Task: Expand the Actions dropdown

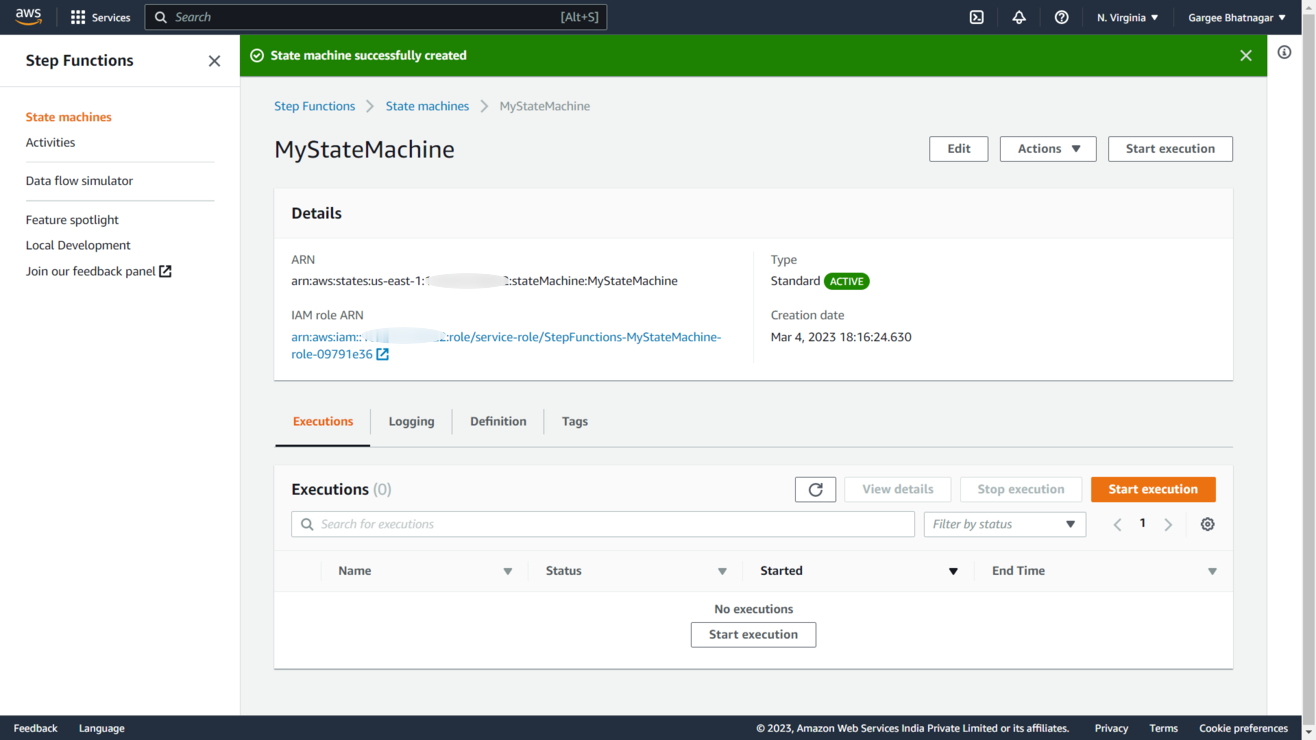Action: coord(1047,149)
